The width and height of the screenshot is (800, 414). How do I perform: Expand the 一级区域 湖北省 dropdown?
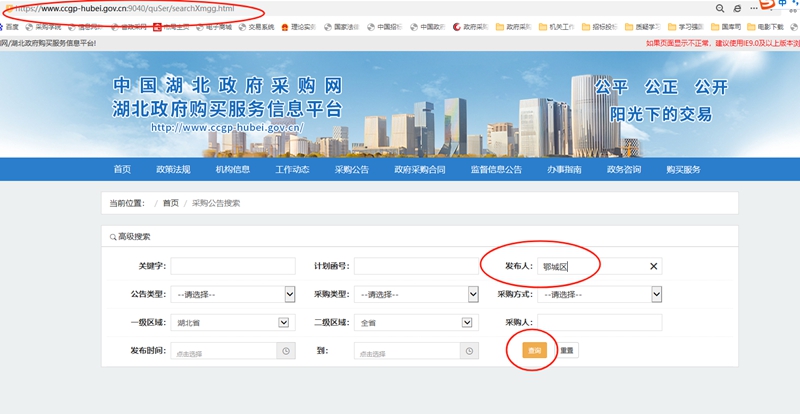pyautogui.click(x=283, y=323)
